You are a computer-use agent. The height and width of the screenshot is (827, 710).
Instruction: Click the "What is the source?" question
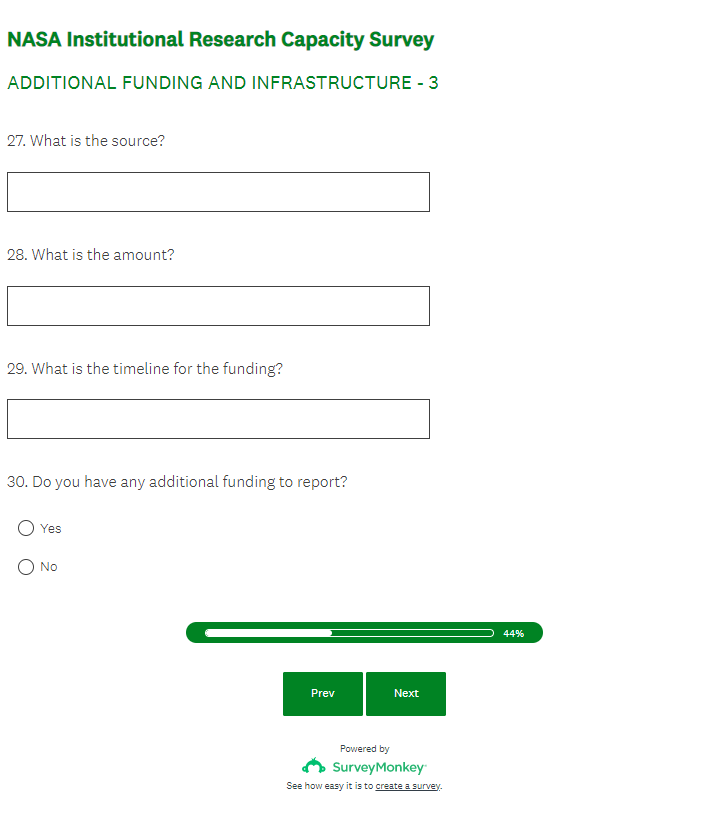(86, 141)
